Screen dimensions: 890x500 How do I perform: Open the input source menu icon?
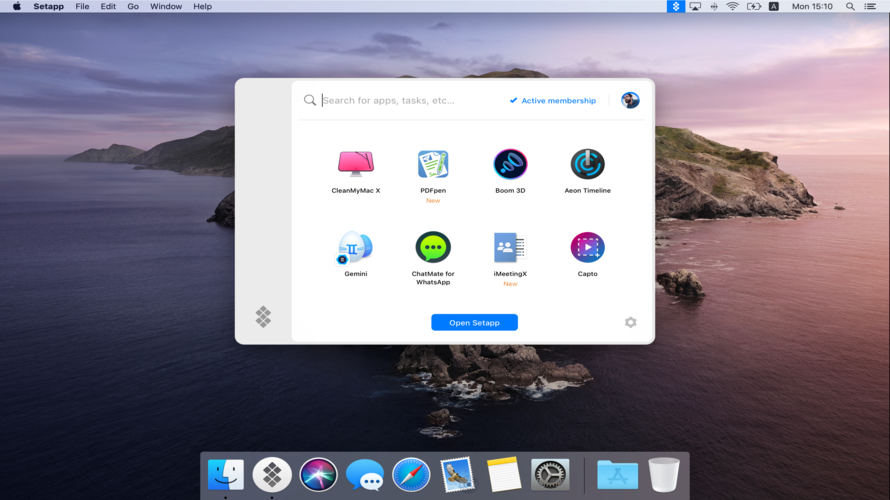[x=774, y=6]
